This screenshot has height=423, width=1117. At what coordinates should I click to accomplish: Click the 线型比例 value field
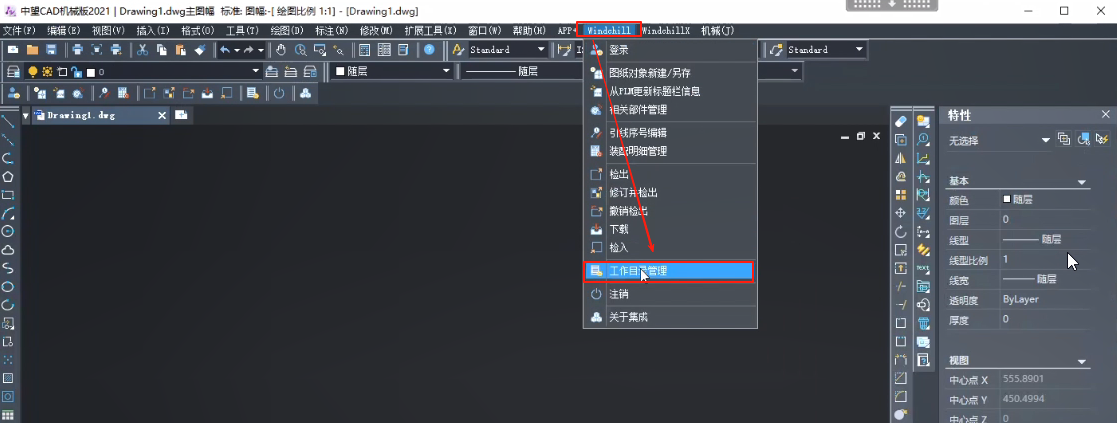point(1040,260)
